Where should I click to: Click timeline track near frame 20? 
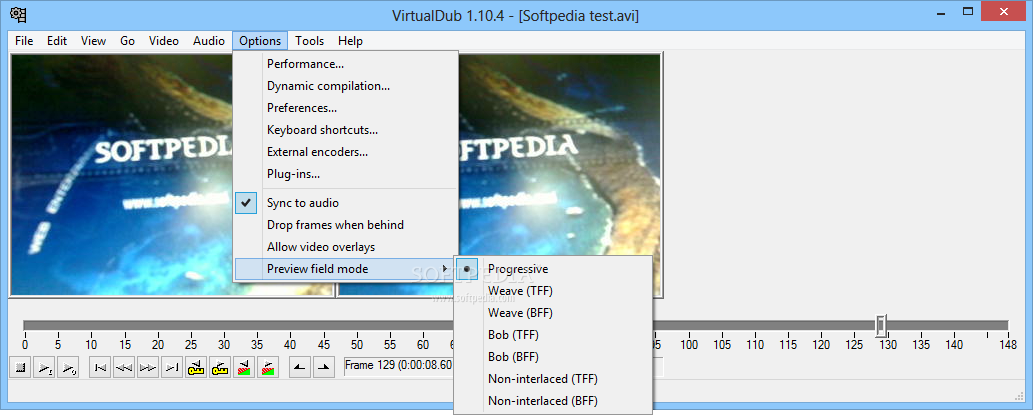(157, 325)
